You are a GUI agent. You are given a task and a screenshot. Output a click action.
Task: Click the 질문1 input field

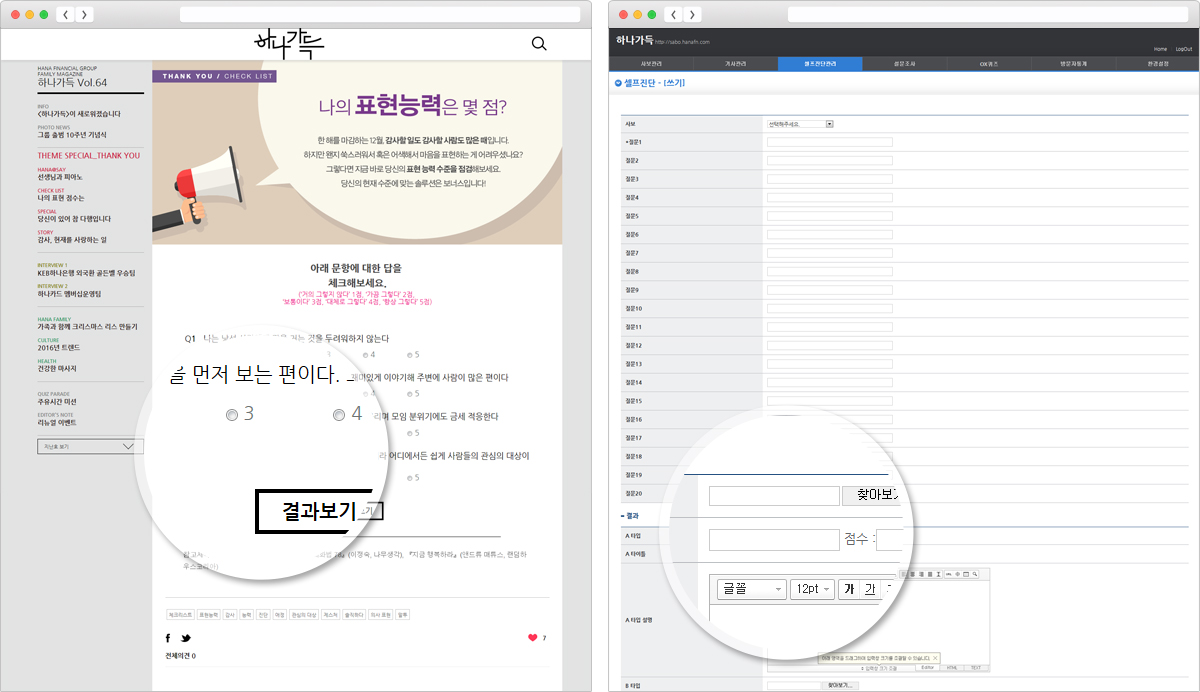point(829,142)
